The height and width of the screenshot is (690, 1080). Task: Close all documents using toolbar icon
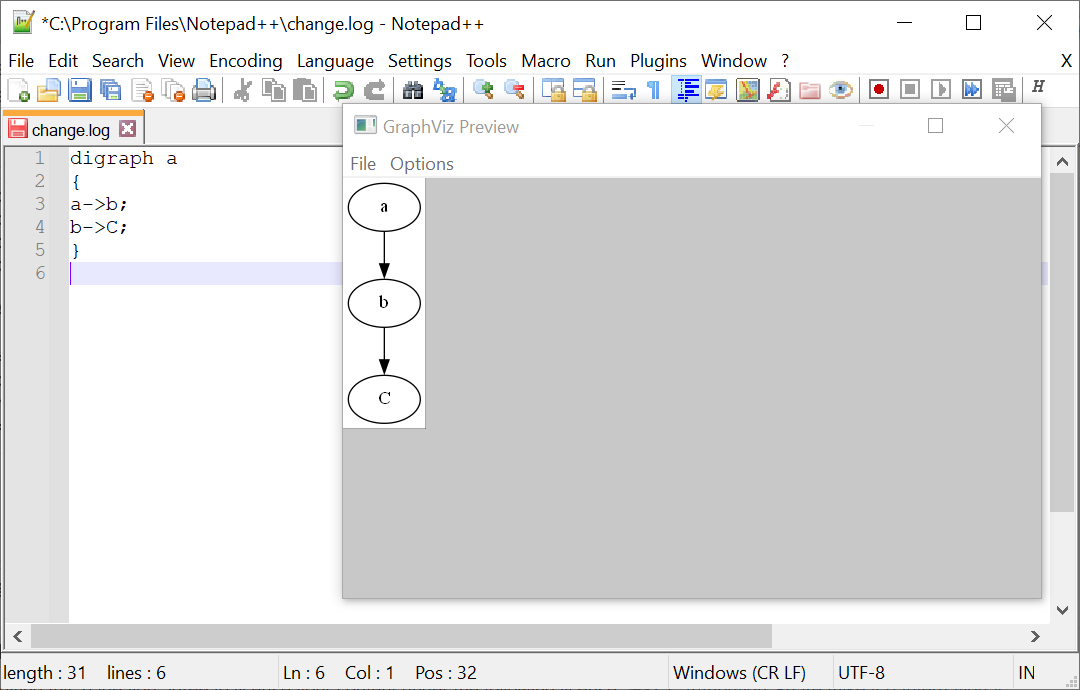tap(173, 90)
